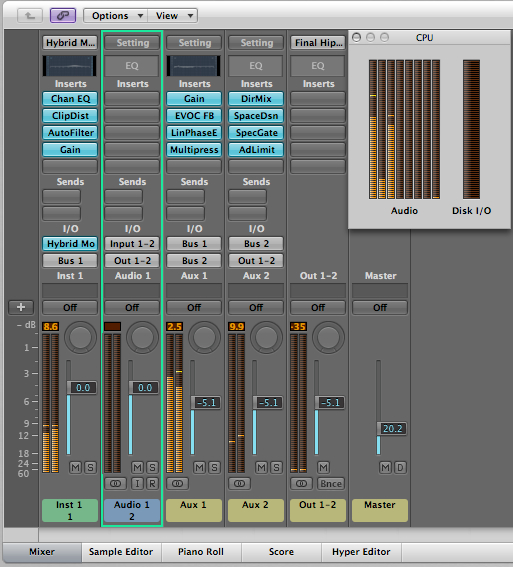Switch to the Sample Editor tab
The height and width of the screenshot is (567, 513).
tap(121, 551)
